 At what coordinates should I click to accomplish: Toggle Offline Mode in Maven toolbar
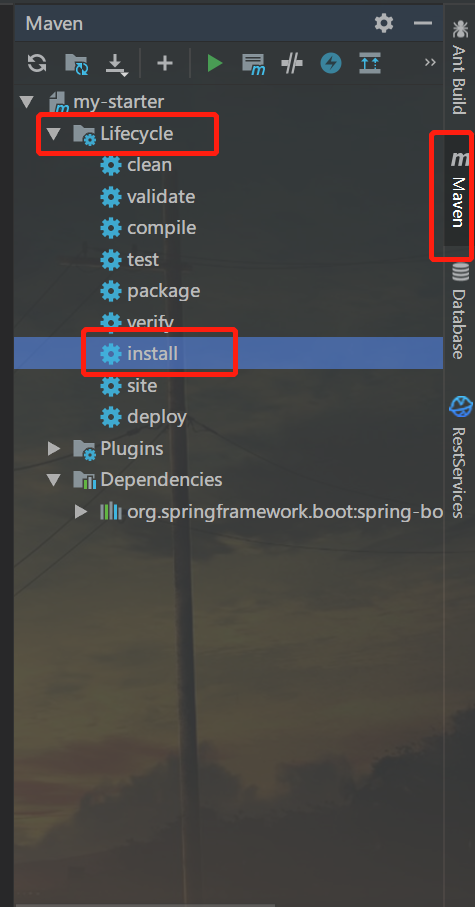(292, 62)
